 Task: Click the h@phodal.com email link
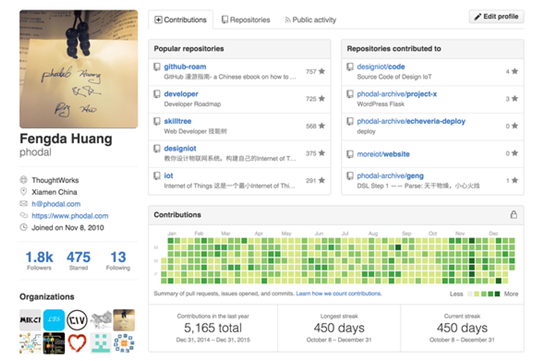[x=56, y=204]
